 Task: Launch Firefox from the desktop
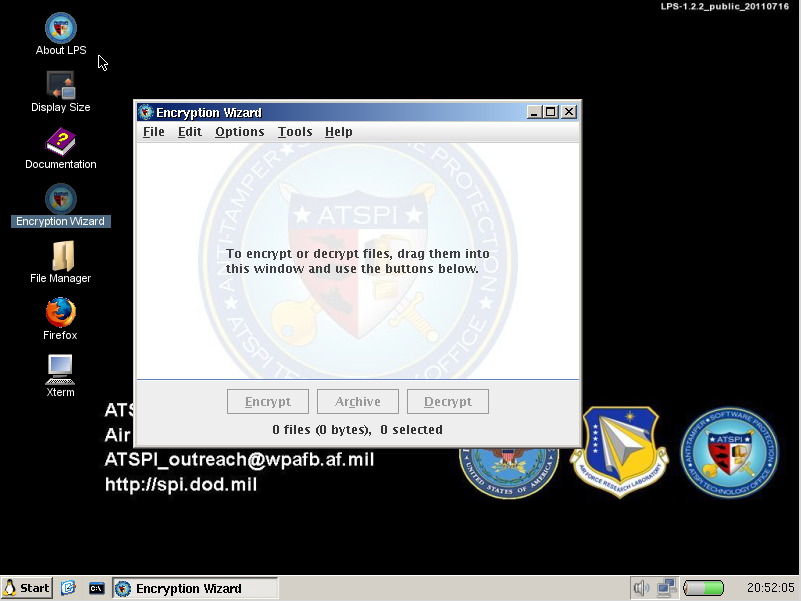point(61,313)
